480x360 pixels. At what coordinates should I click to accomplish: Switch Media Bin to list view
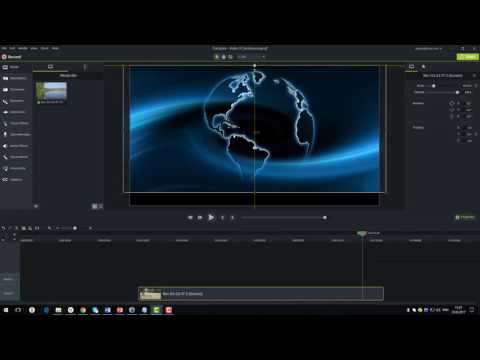[101, 206]
